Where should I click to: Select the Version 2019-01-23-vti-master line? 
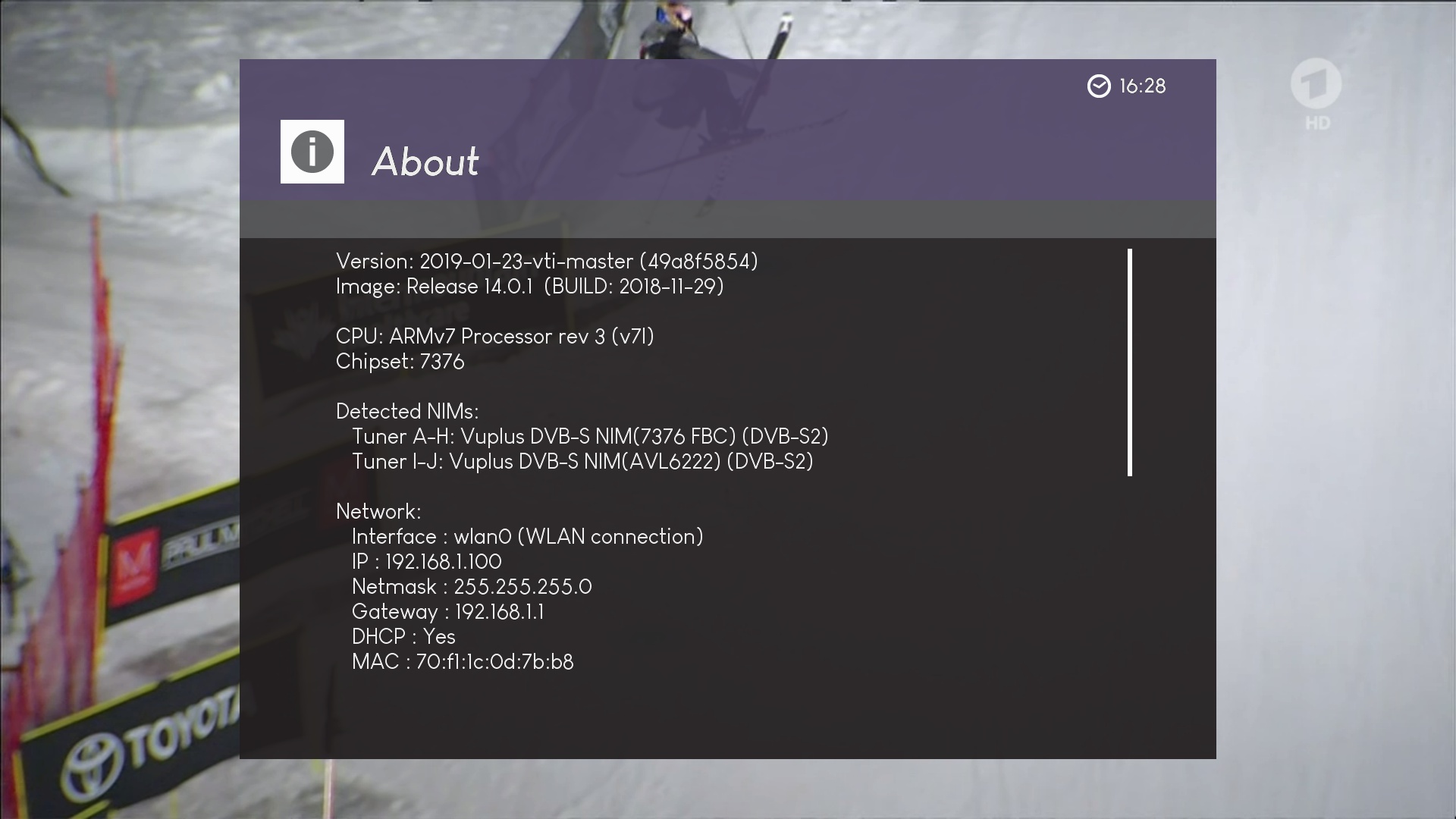(547, 262)
